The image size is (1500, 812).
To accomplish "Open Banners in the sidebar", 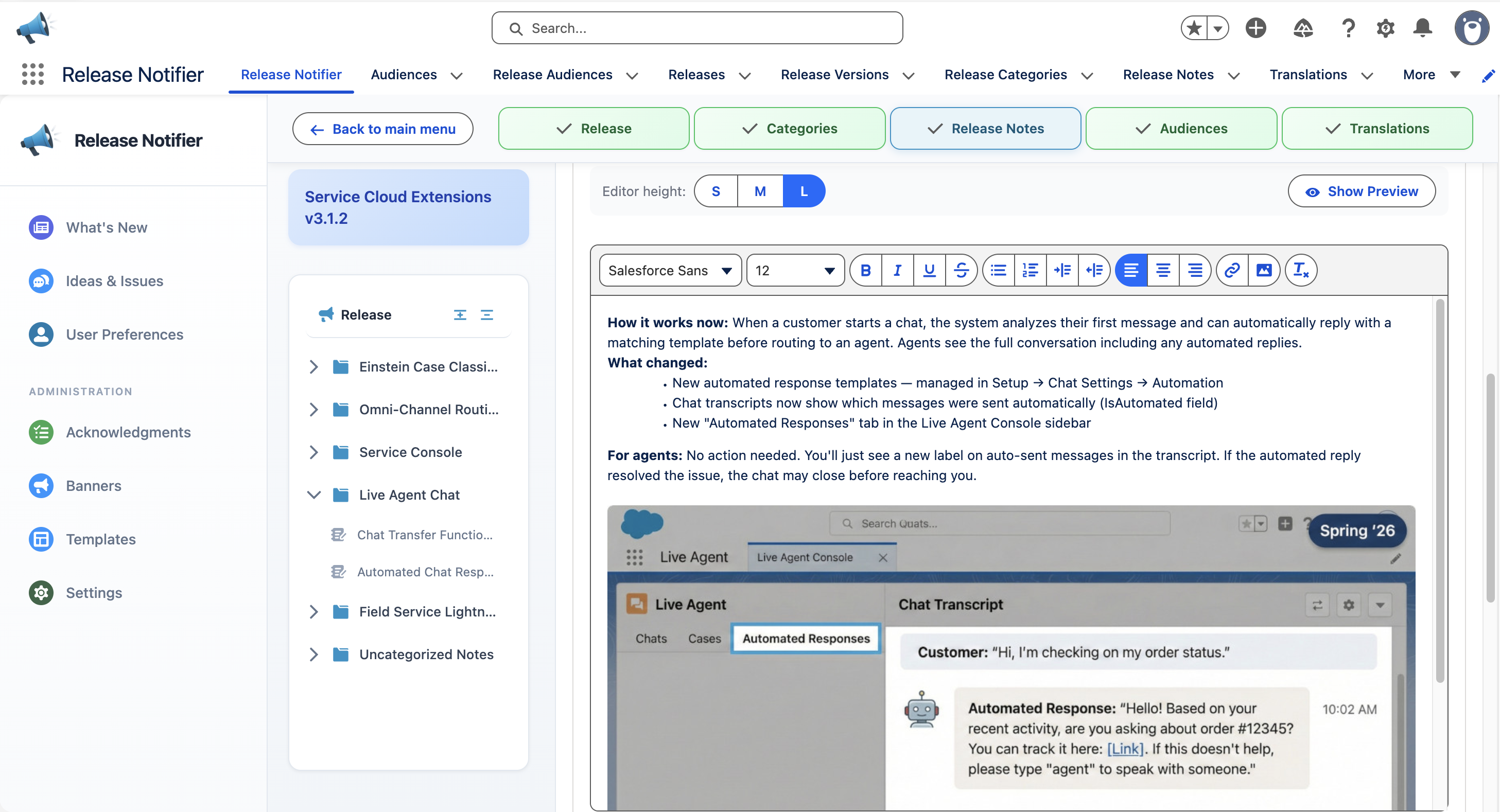I will (94, 485).
